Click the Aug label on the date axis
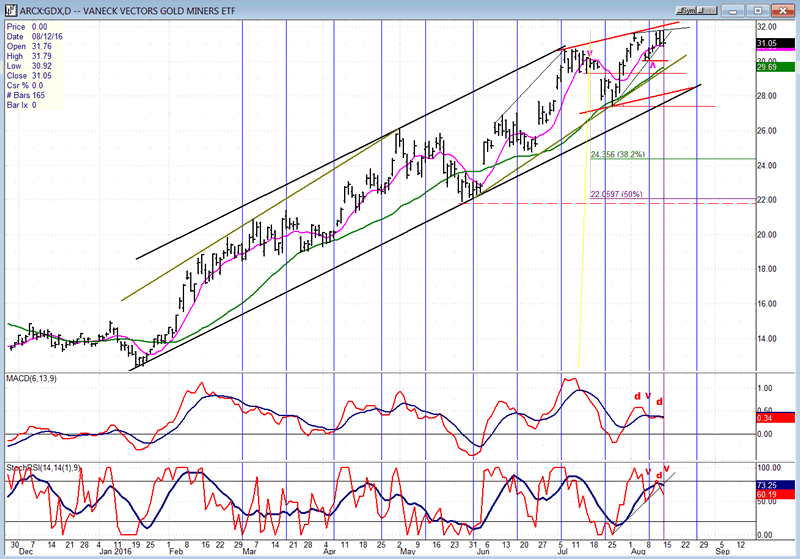Viewport: 800px width, 559px height. point(635,549)
